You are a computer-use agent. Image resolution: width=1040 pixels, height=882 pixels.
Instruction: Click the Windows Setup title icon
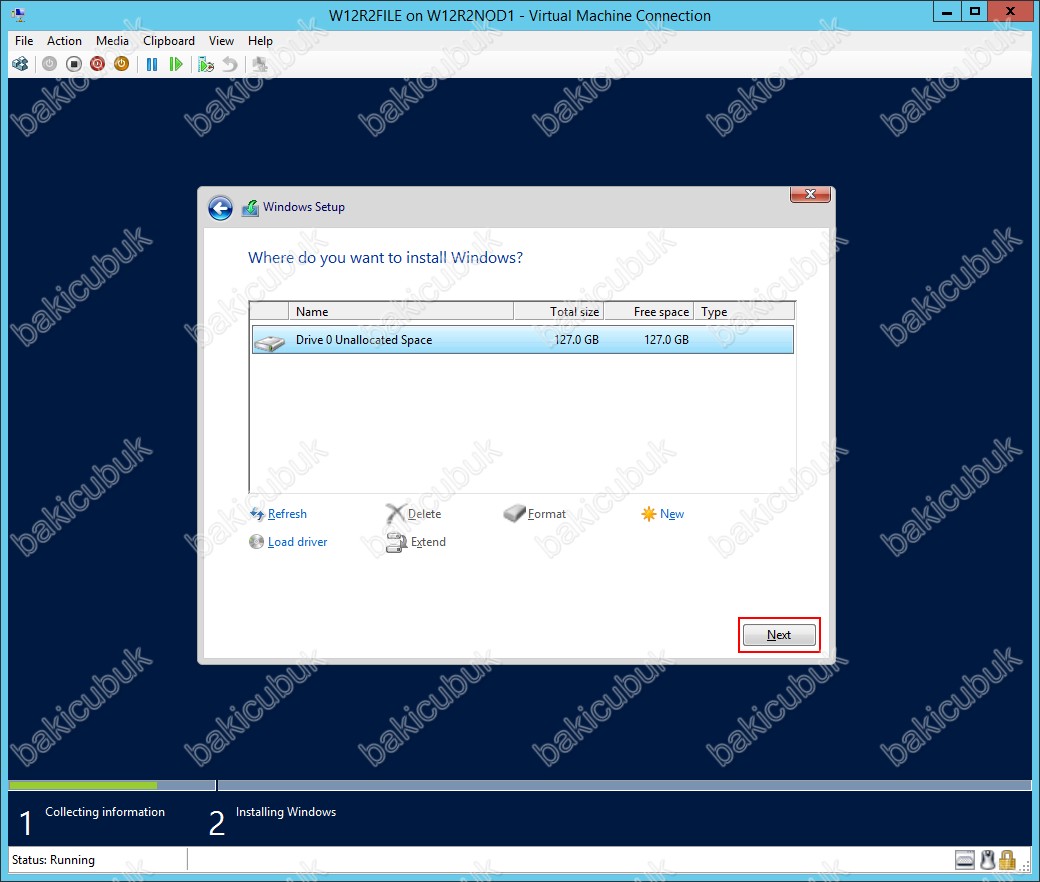pos(250,208)
